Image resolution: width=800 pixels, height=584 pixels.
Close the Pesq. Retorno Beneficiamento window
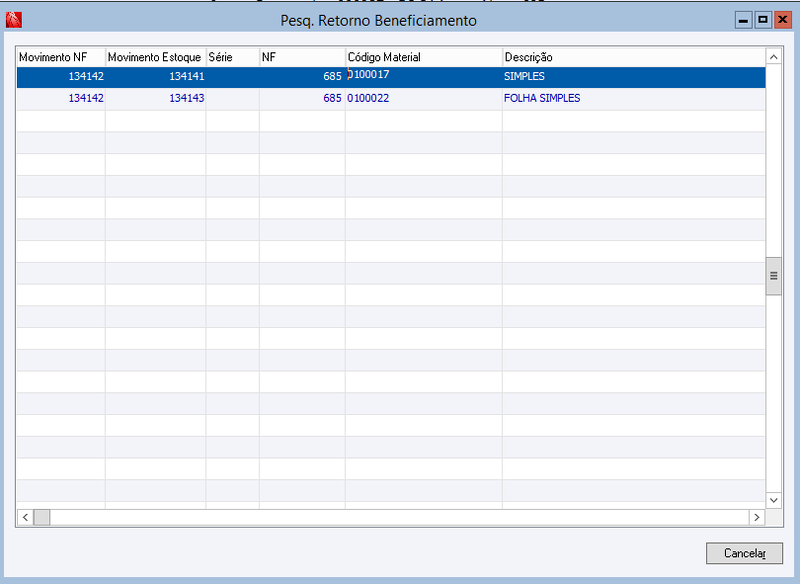coord(782,20)
